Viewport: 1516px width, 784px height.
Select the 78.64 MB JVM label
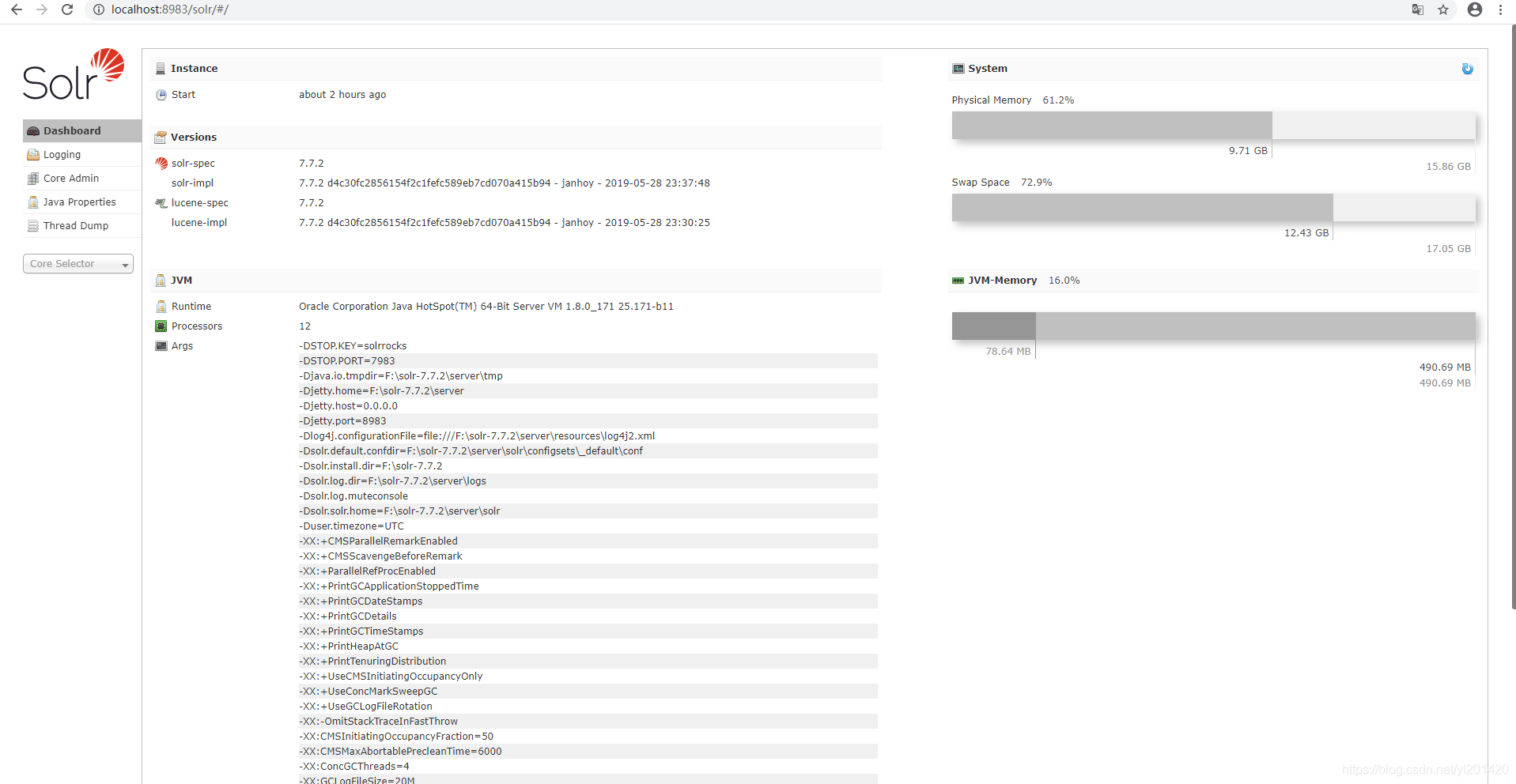click(x=1008, y=352)
